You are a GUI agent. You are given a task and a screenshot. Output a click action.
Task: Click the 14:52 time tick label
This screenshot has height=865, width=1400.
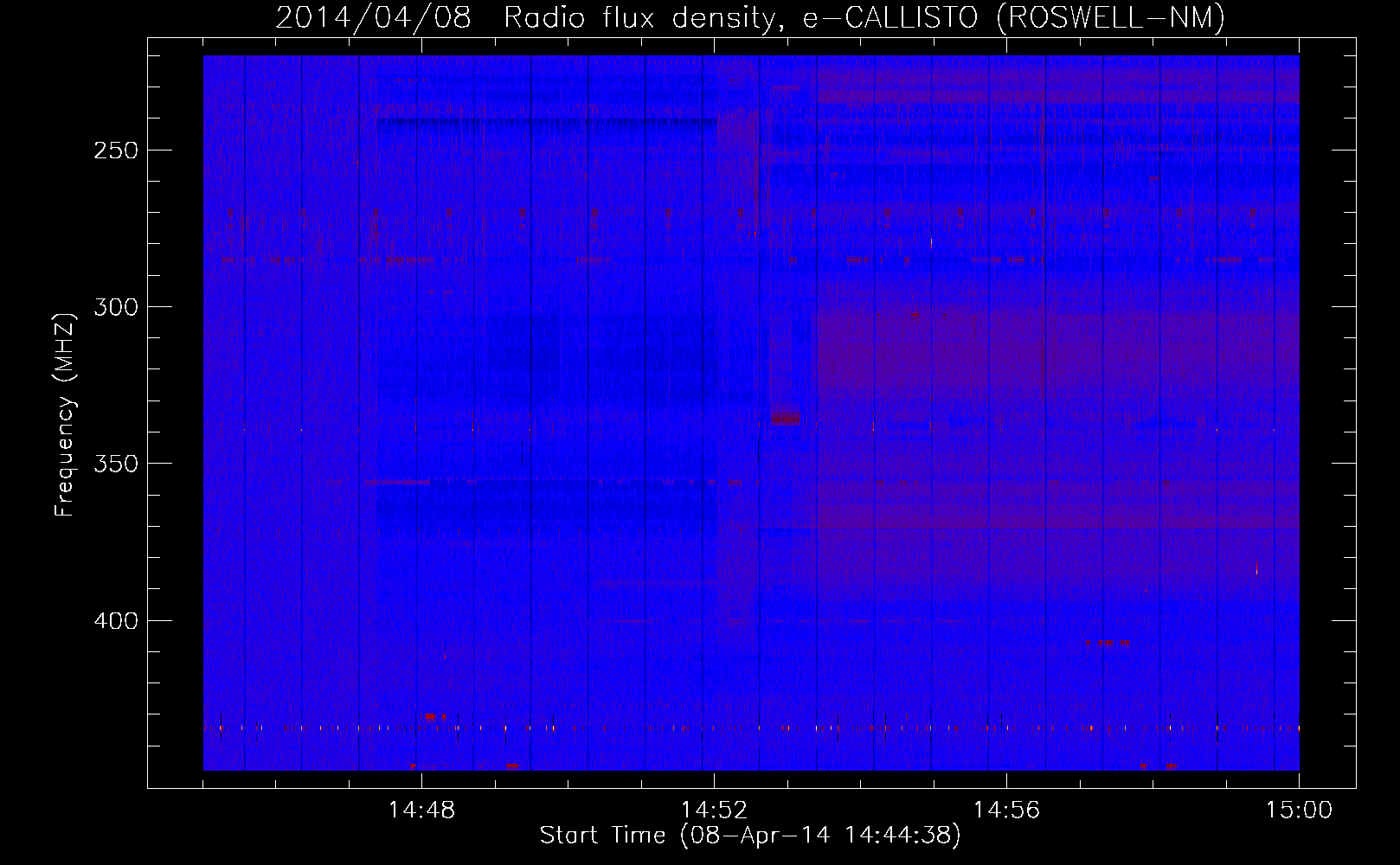click(x=714, y=811)
